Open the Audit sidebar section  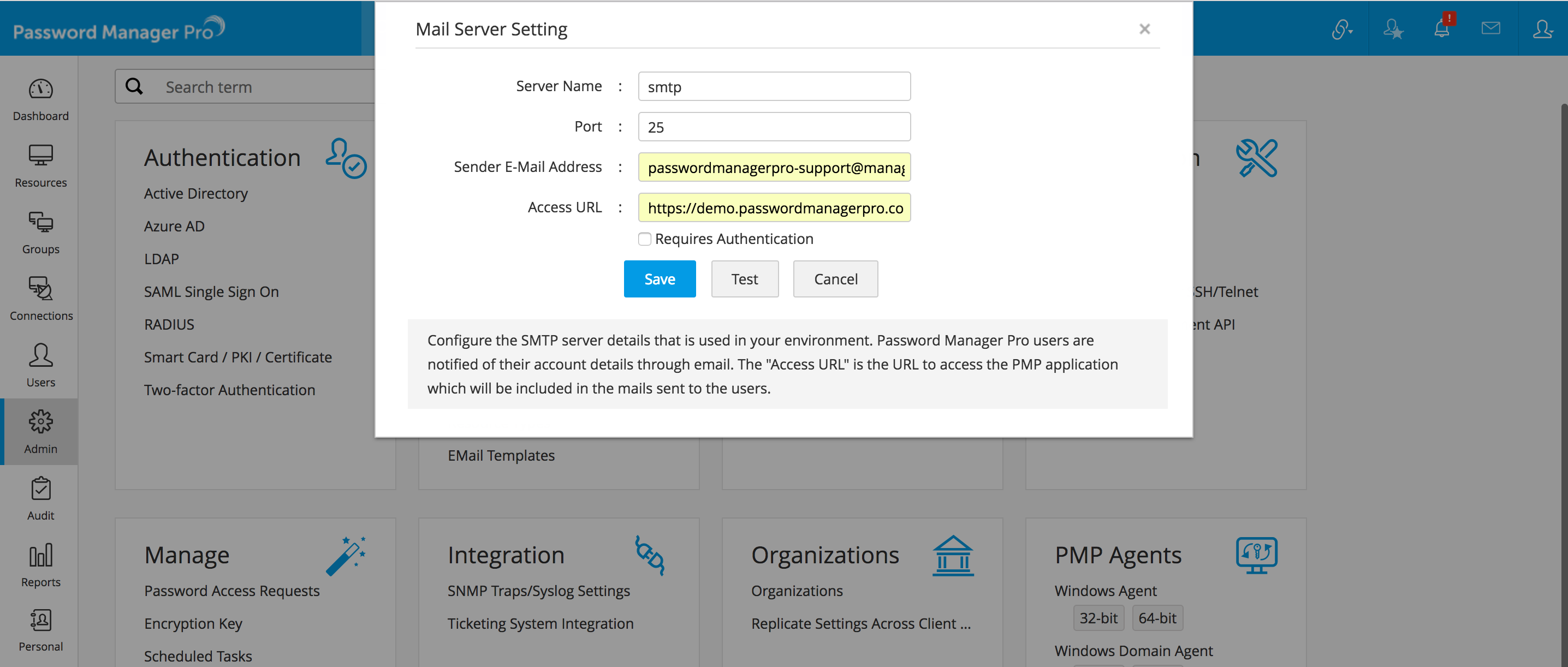[40, 498]
